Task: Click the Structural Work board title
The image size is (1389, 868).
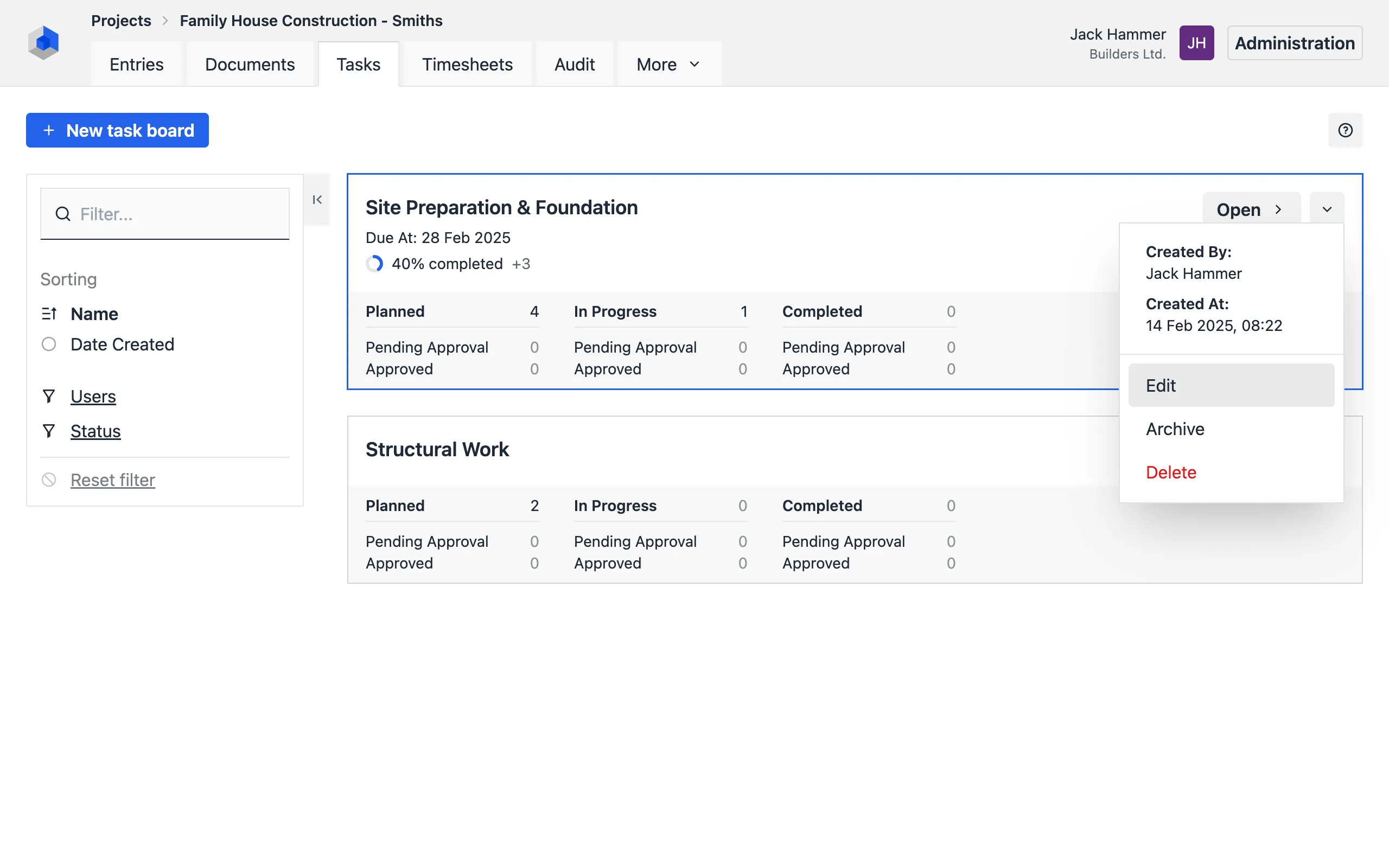Action: pyautogui.click(x=437, y=449)
